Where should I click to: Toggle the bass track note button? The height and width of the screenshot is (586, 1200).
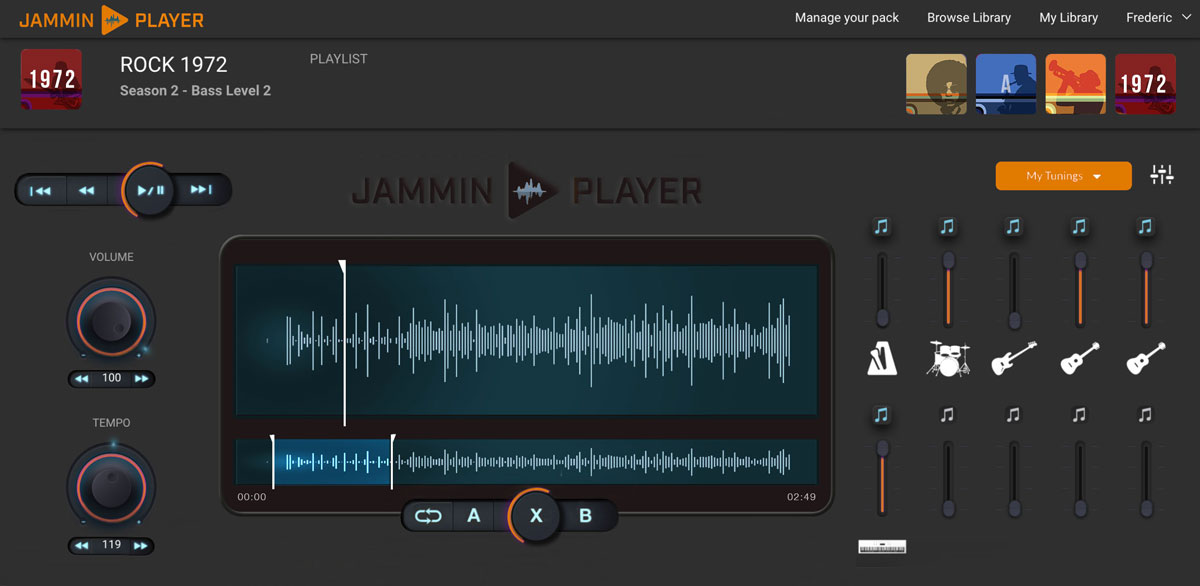(1014, 227)
